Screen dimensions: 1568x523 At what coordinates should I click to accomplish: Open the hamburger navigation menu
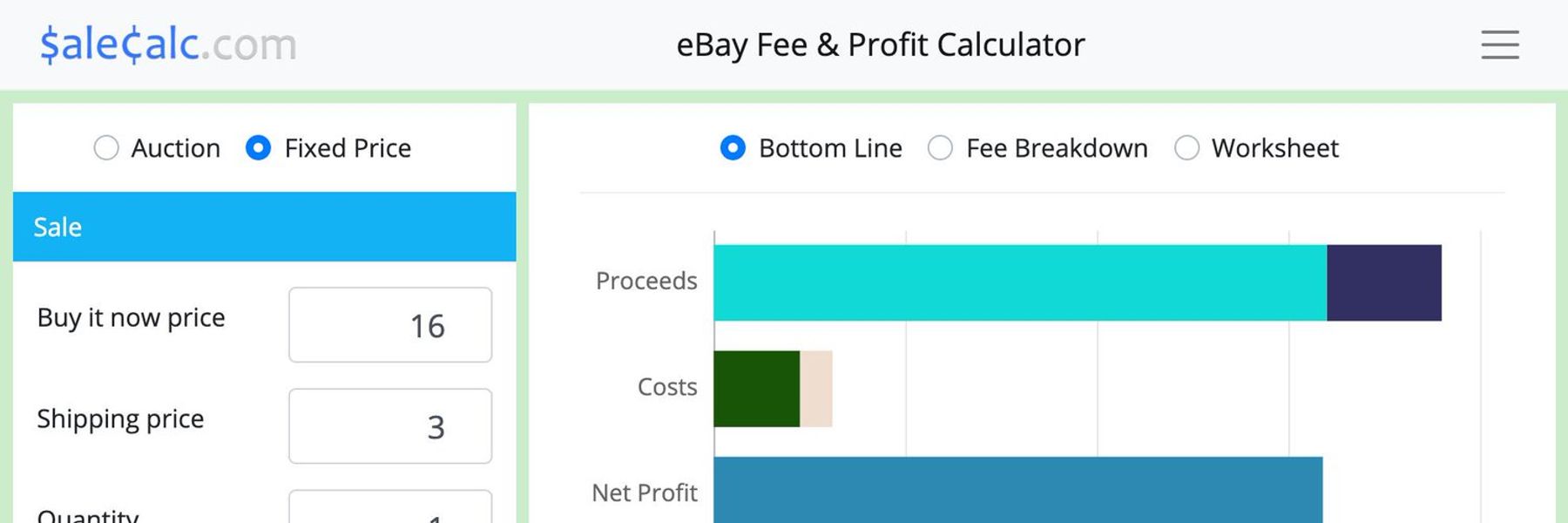1499,44
